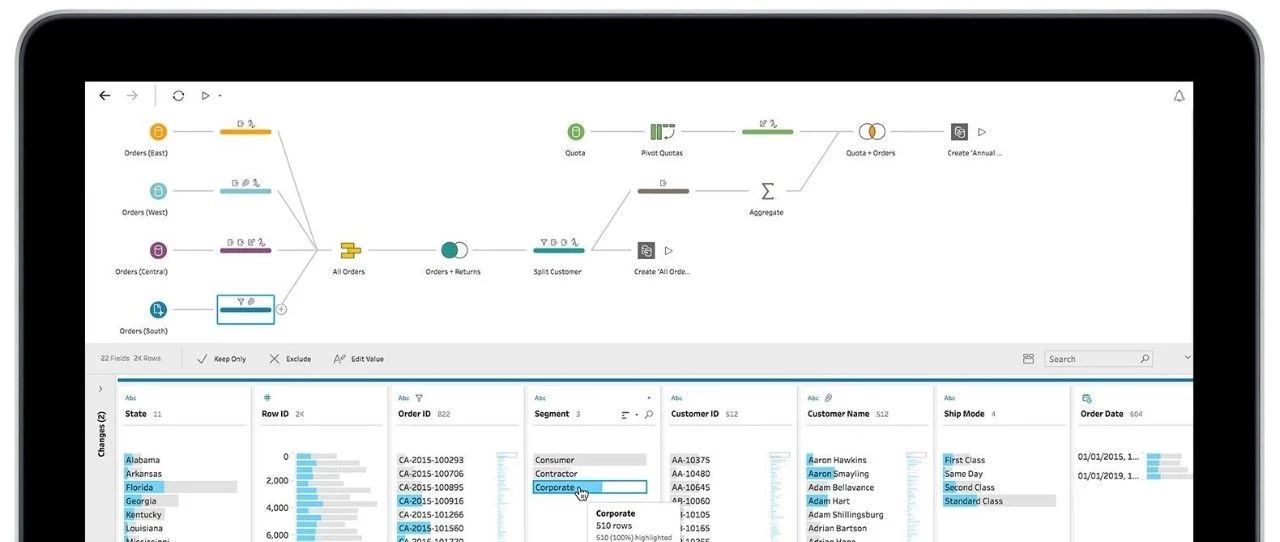
Task: Toggle the profile view layout icon
Action: 1028,359
